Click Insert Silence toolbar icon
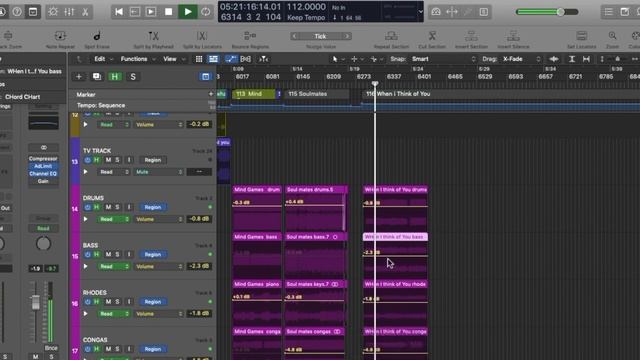640x360 pixels. [x=513, y=36]
